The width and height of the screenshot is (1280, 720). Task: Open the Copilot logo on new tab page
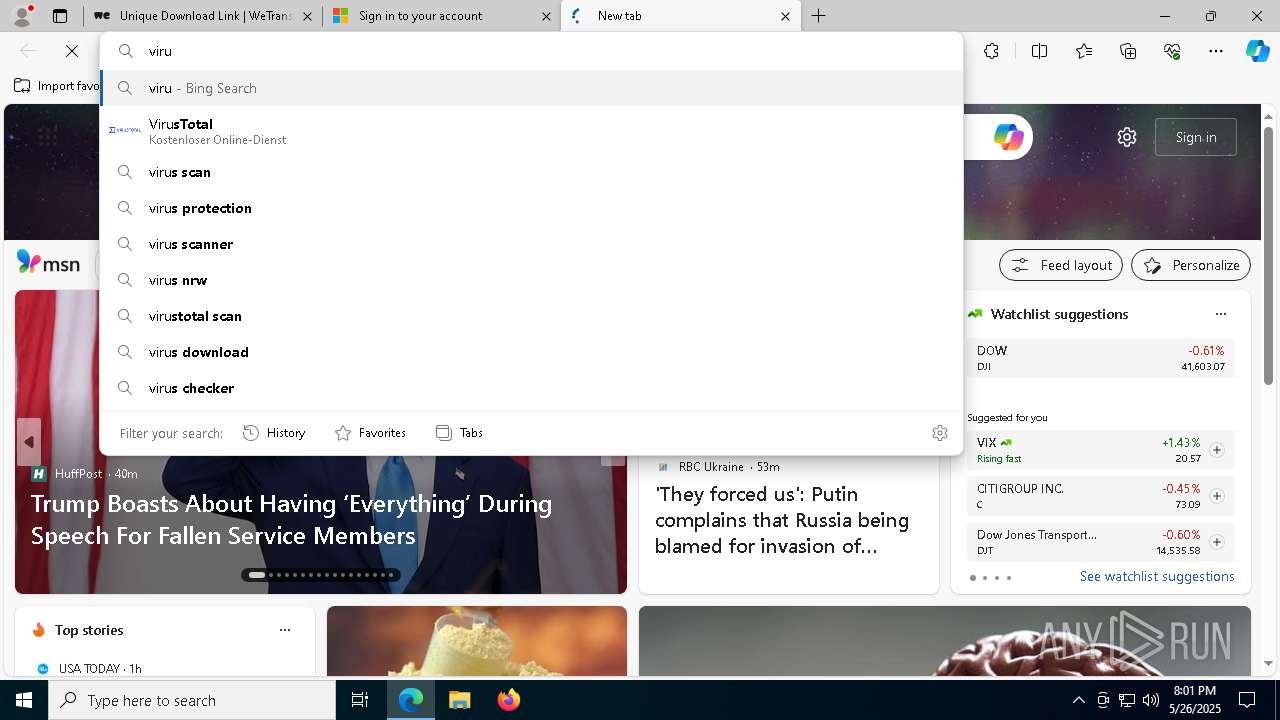pos(1008,137)
